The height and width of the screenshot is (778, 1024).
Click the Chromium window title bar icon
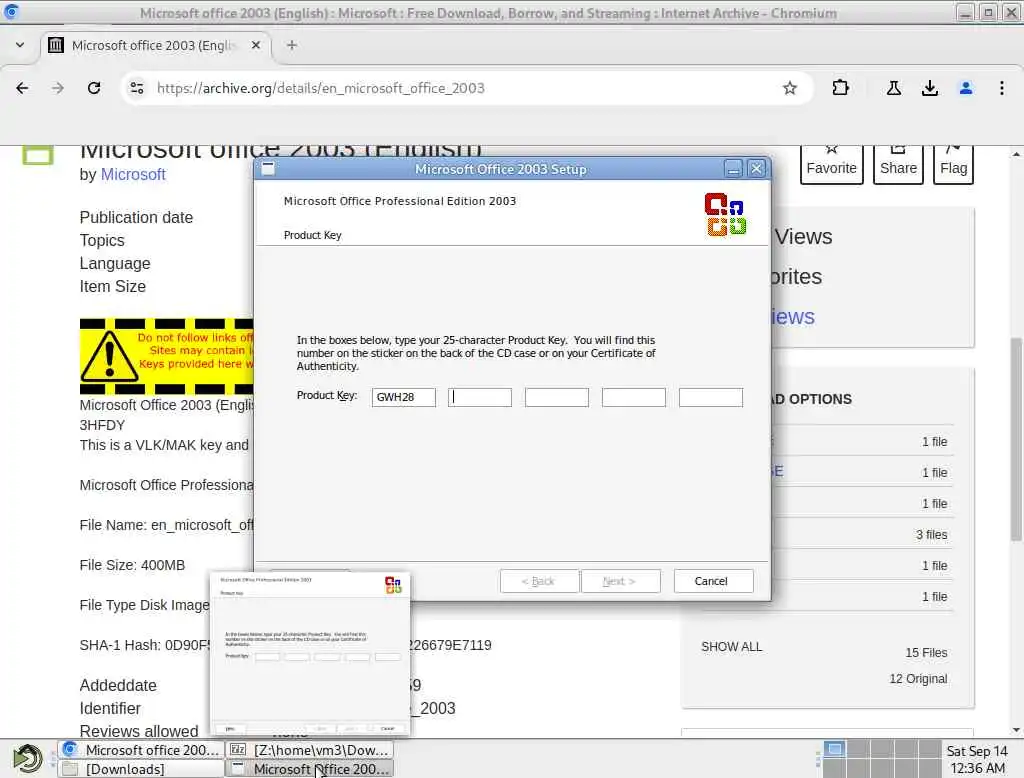12,12
